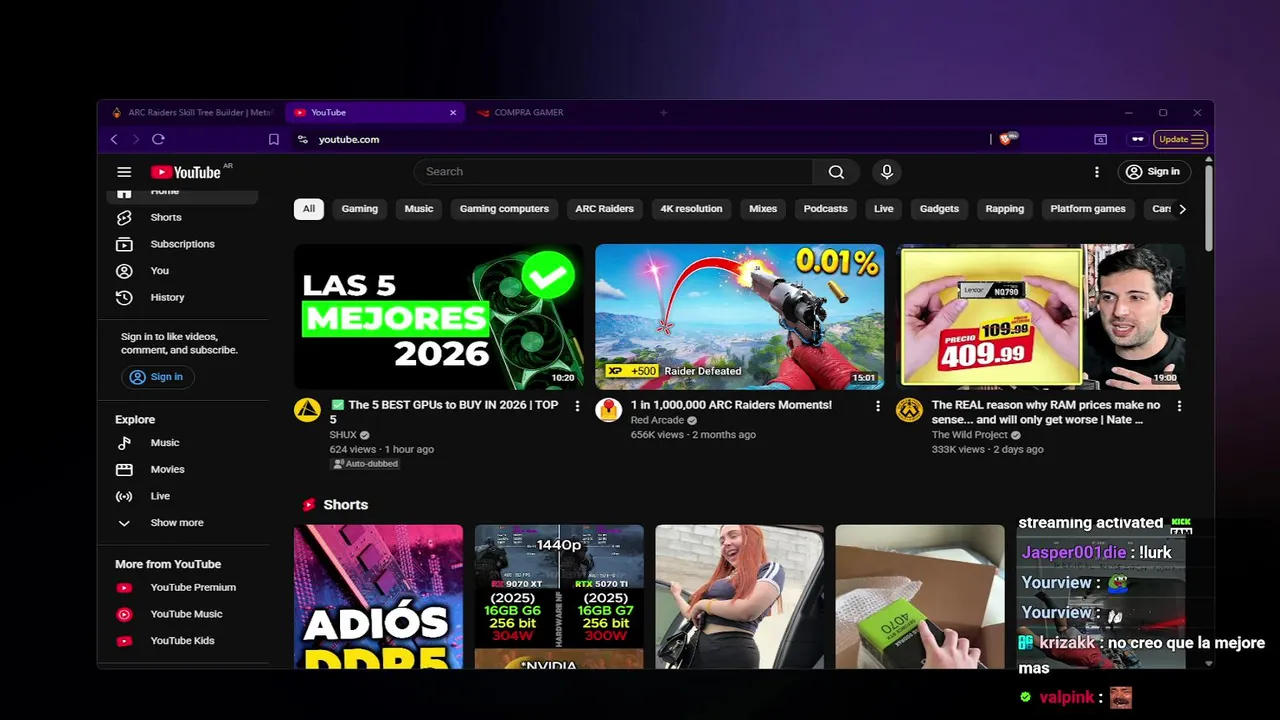Select the Gadgets chip
Viewport: 1280px width, 720px height.
[939, 209]
